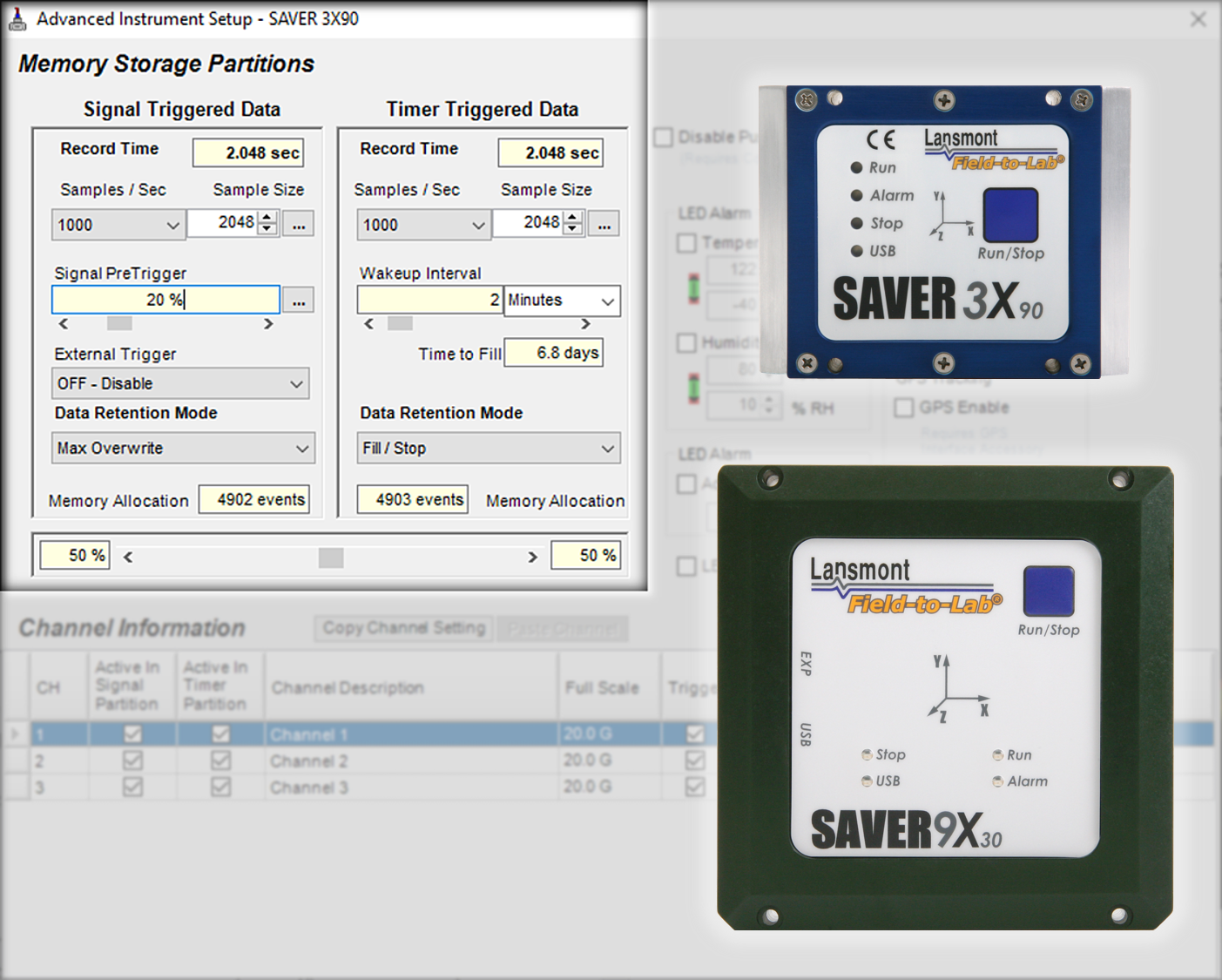
Task: Select the Channel 1 description cell
Action: pos(411,734)
